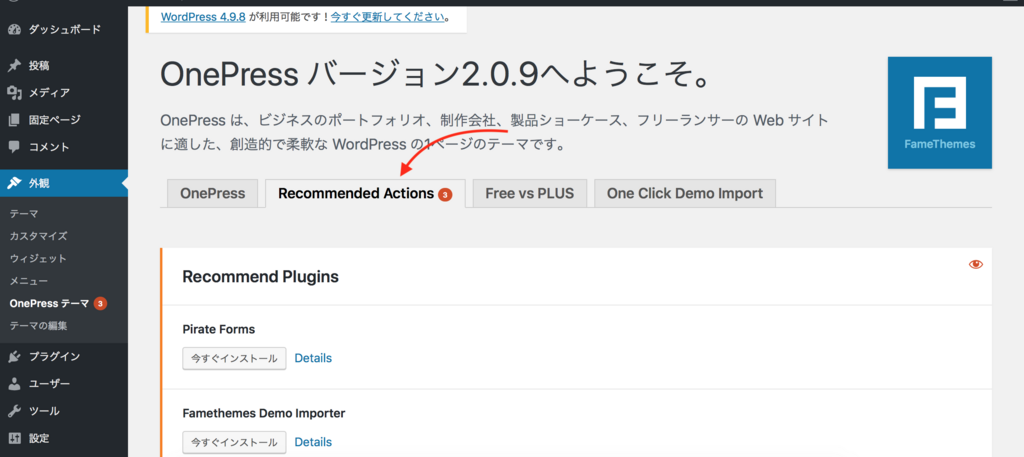
Task: Click the pages icon beside 固定ページ
Action: (14, 120)
